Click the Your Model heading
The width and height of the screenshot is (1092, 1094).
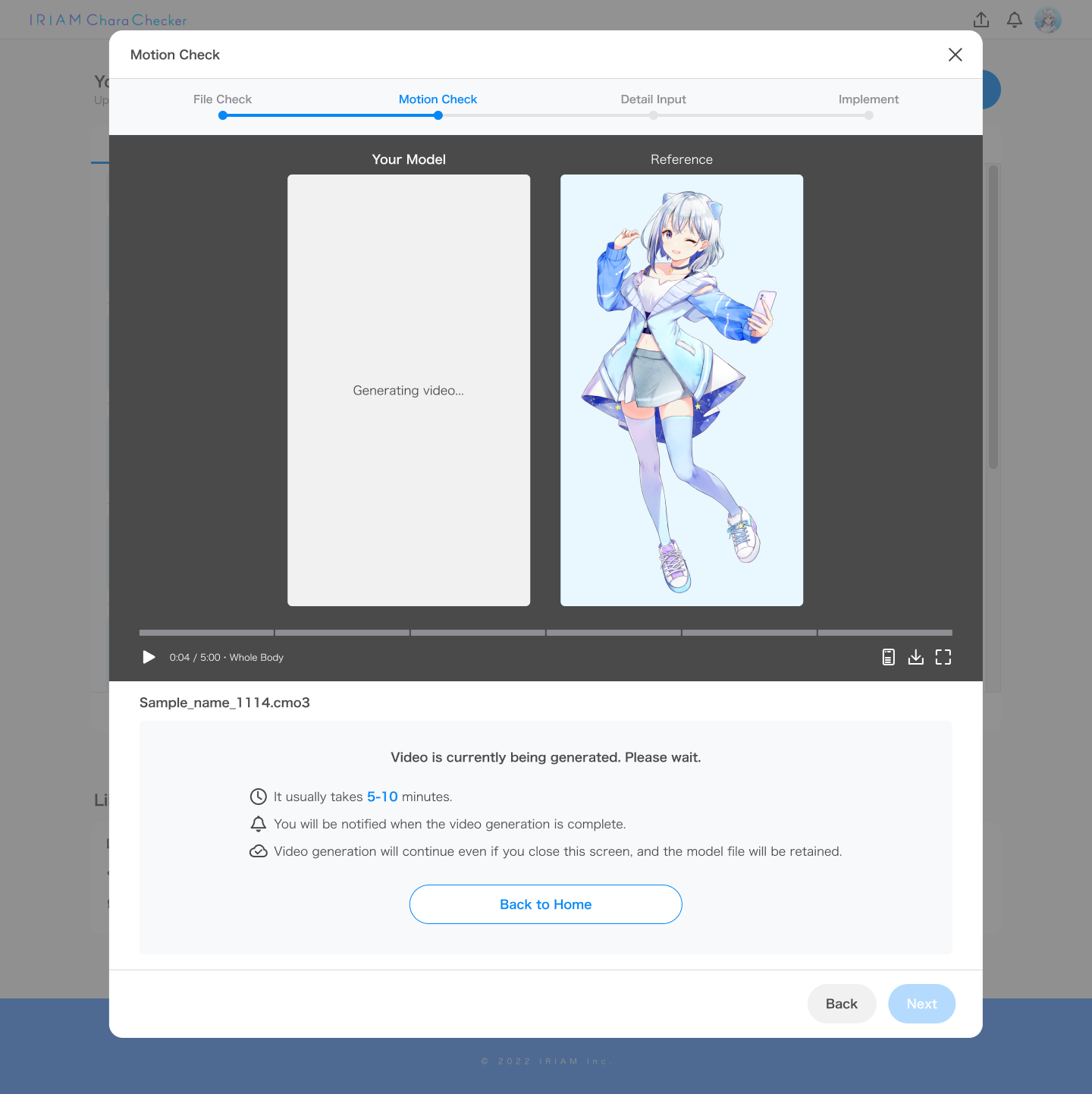pos(409,159)
